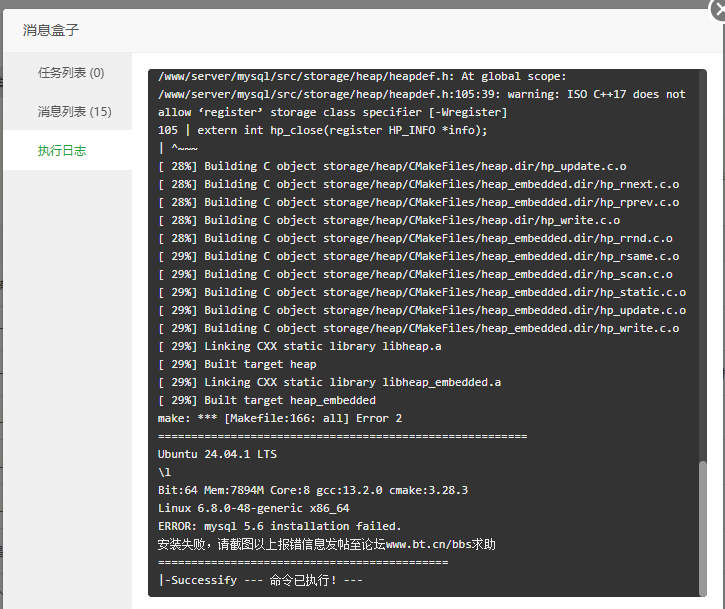This screenshot has height=609, width=725.
Task: Click the 'Linux 6.8.0-48-generic x86_64' line
Action: 253,508
